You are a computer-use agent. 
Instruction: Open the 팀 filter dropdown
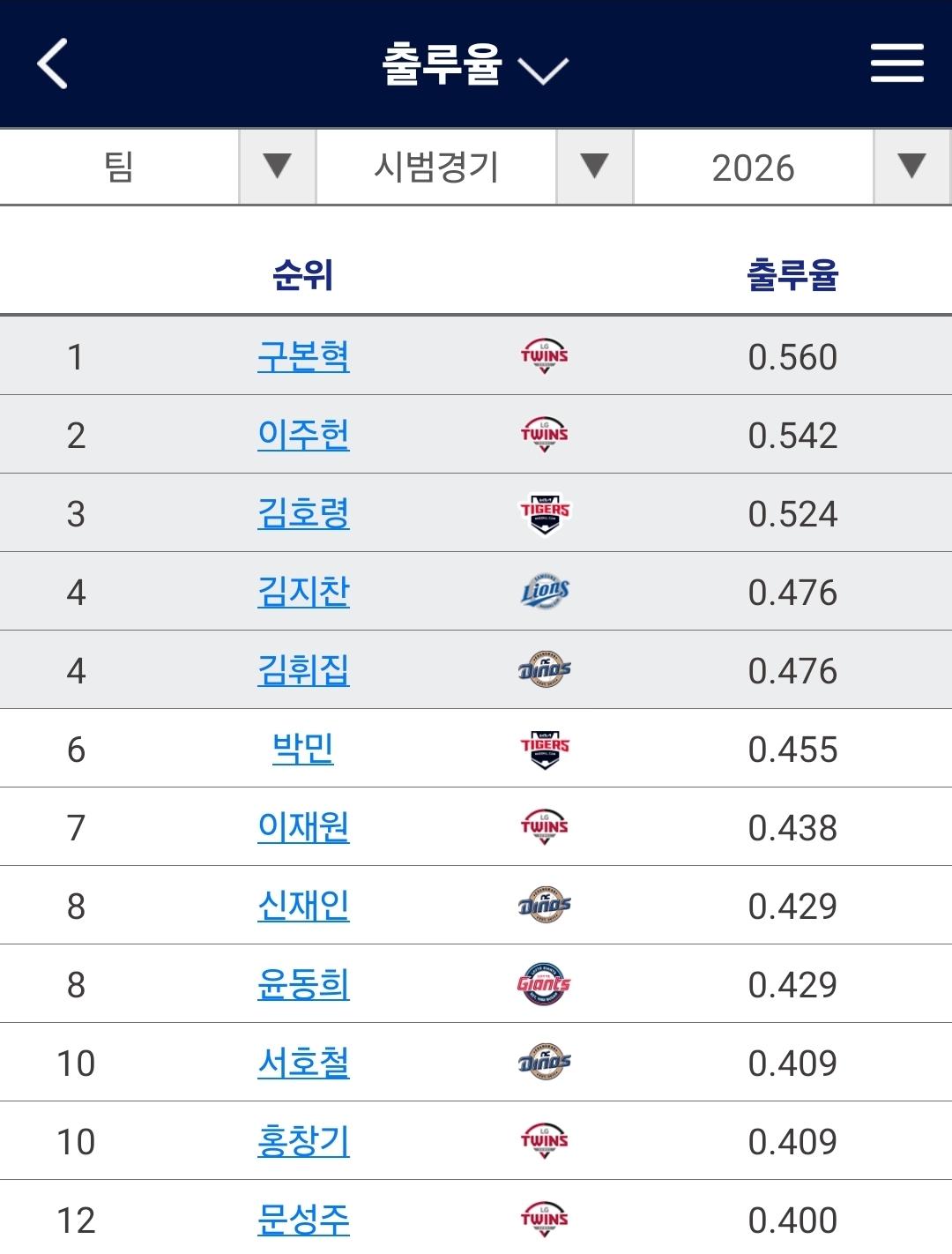pos(158,167)
